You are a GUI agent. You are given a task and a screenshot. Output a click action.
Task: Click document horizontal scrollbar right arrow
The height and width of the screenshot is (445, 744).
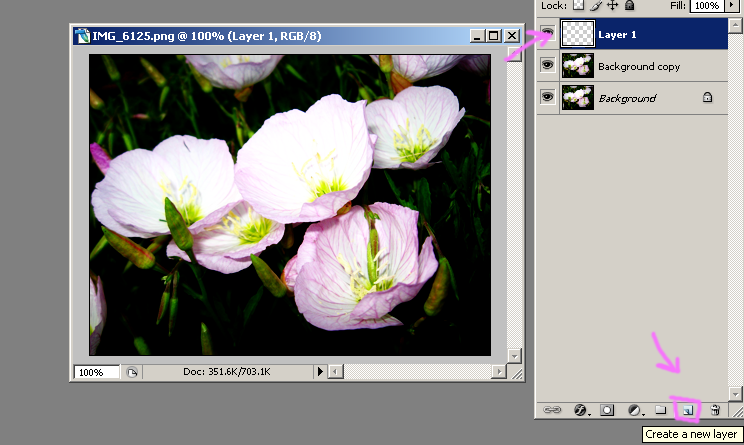coord(499,371)
